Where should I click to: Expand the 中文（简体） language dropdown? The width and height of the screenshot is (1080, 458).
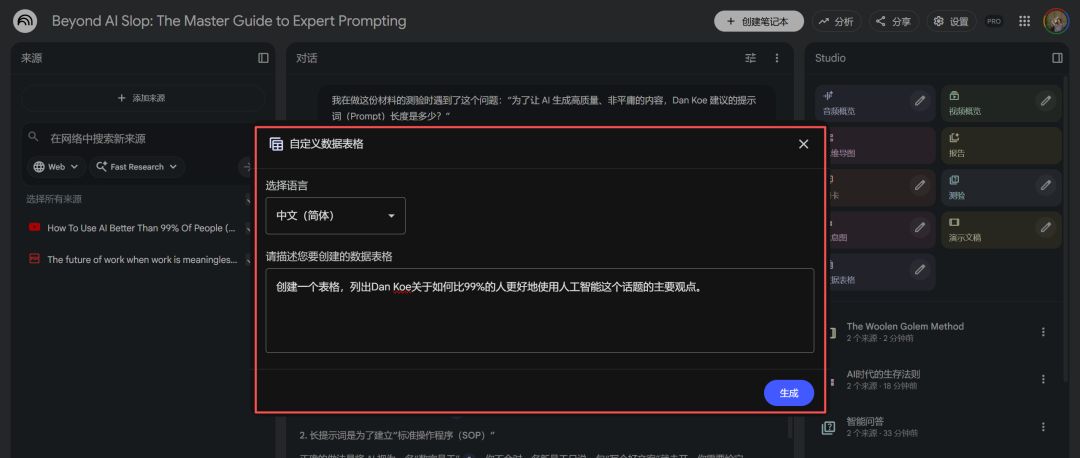(x=335, y=215)
